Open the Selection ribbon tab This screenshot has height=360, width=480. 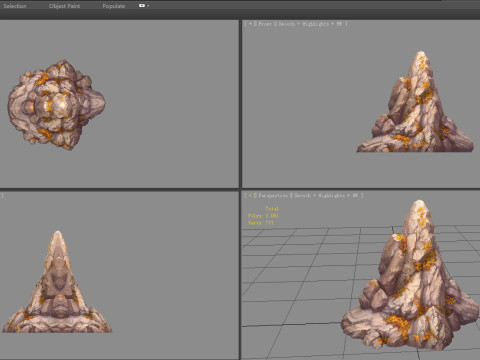pyautogui.click(x=15, y=6)
